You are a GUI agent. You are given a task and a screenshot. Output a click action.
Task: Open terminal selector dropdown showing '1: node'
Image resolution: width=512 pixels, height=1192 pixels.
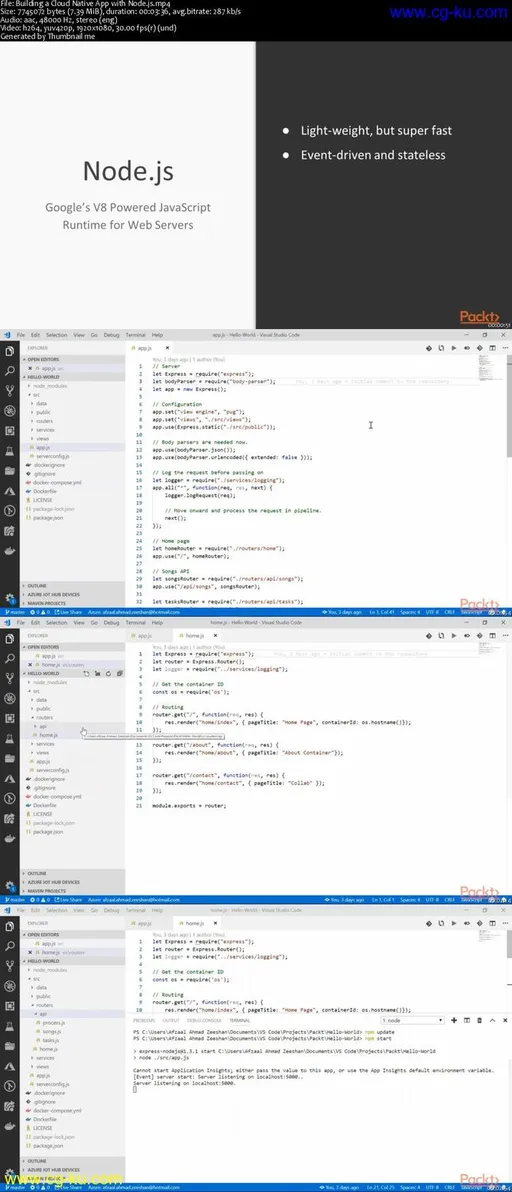(412, 1019)
